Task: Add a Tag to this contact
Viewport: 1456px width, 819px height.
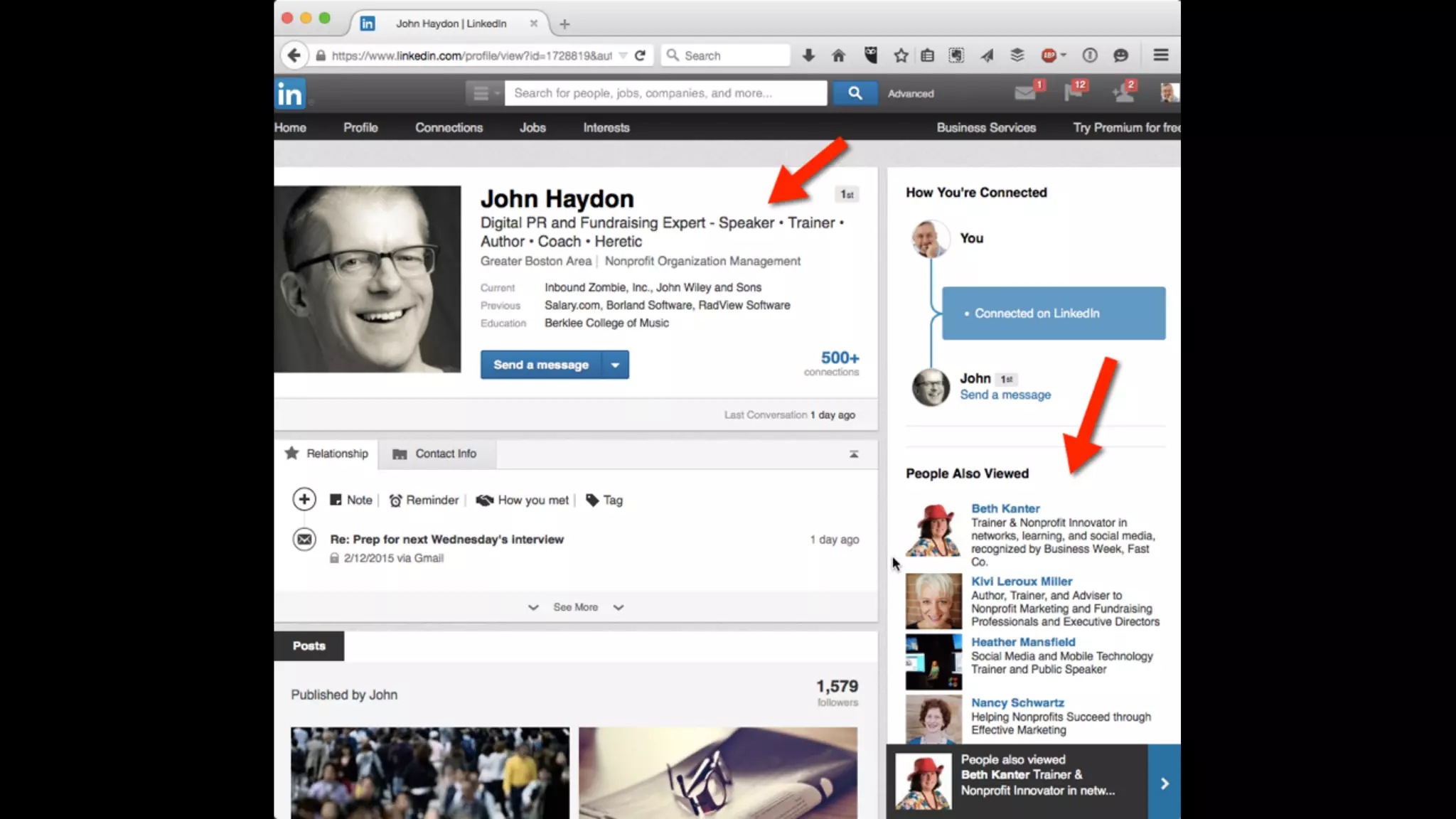Action: pos(604,500)
